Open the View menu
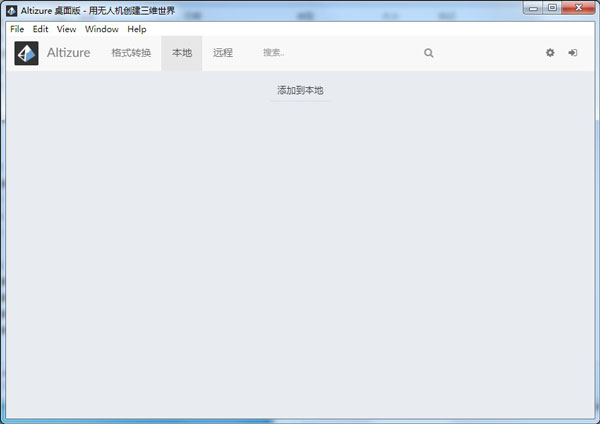600x424 pixels. click(66, 29)
